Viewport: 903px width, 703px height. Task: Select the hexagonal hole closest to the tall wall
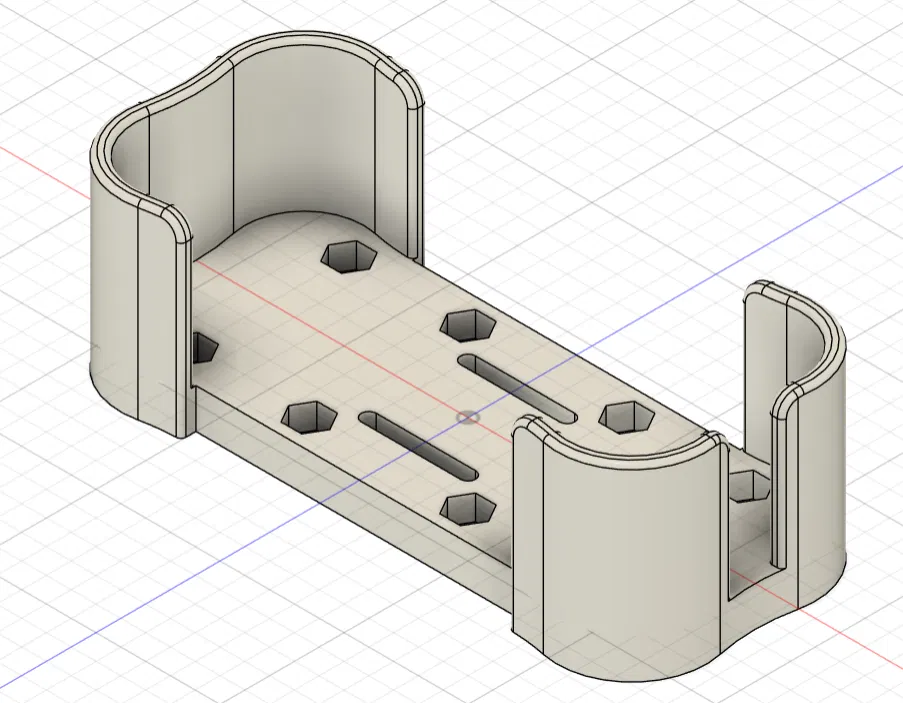349,257
